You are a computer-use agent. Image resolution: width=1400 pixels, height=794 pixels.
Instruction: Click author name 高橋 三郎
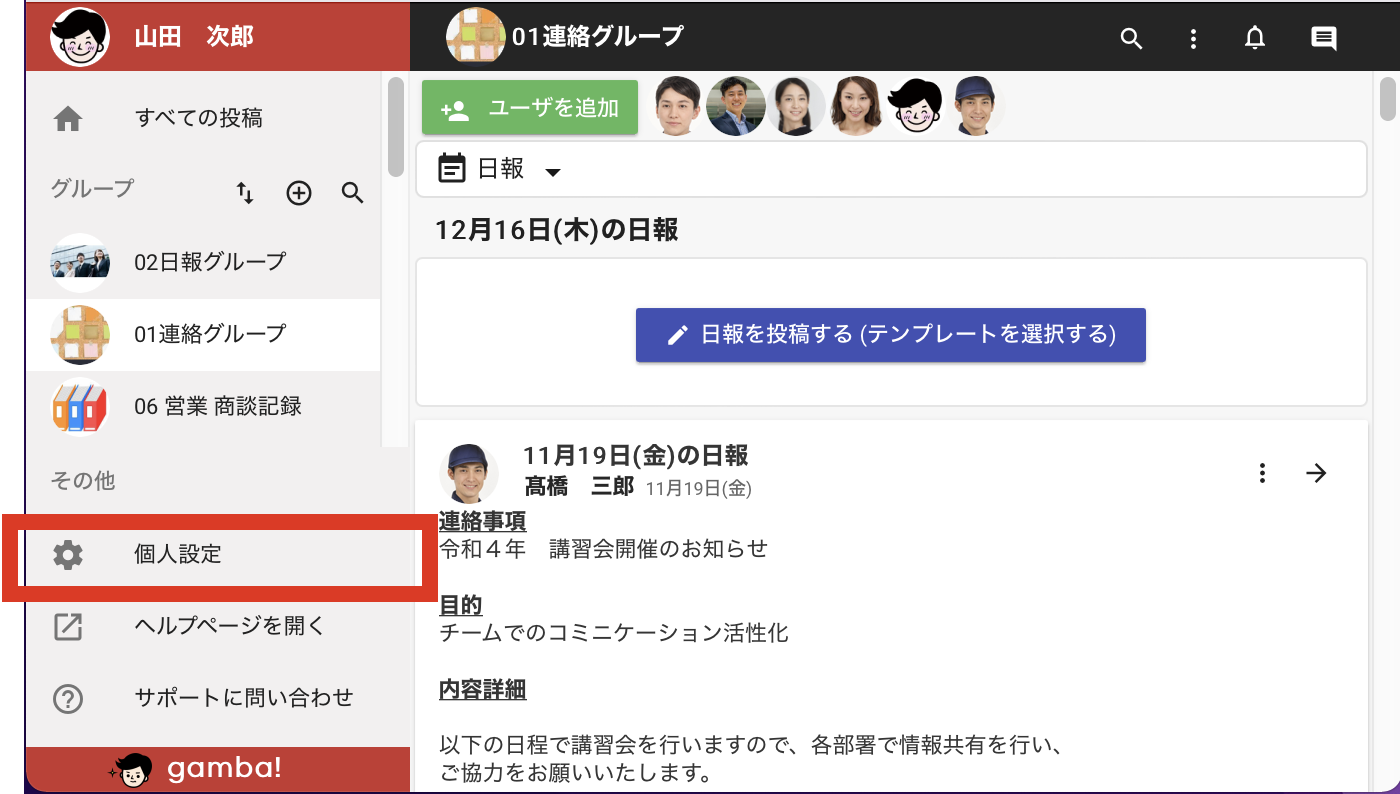(x=580, y=488)
